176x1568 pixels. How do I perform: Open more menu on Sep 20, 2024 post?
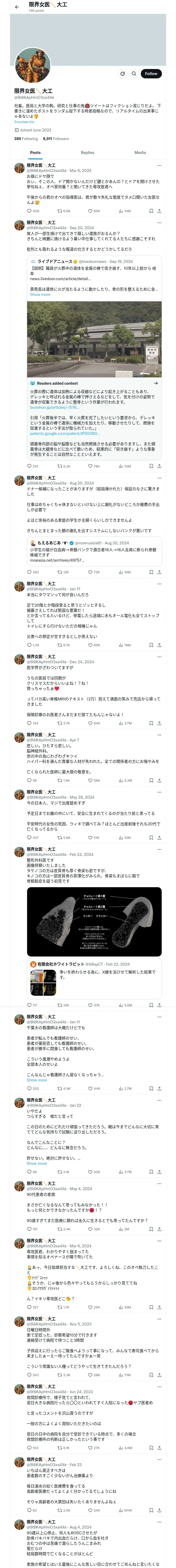click(159, 223)
